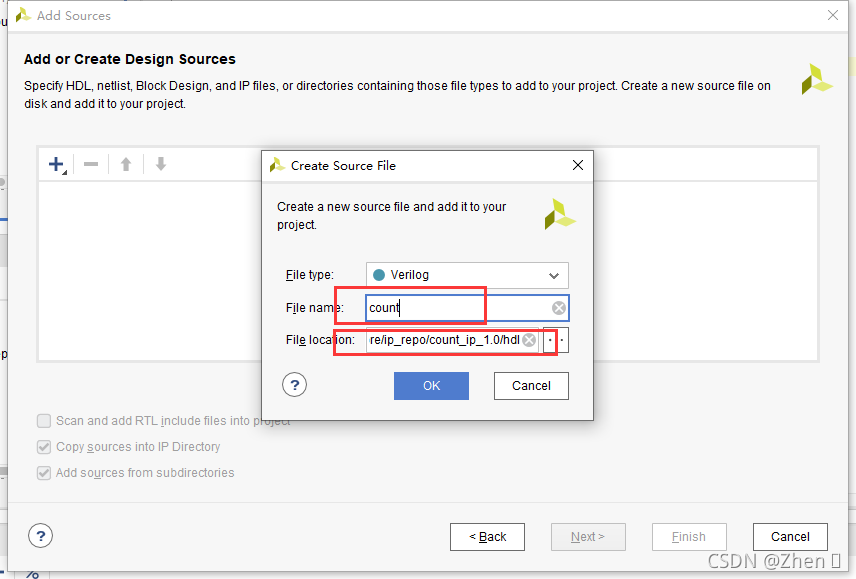This screenshot has width=856, height=579.
Task: Cancel the Create Source File dialog
Action: coord(531,386)
